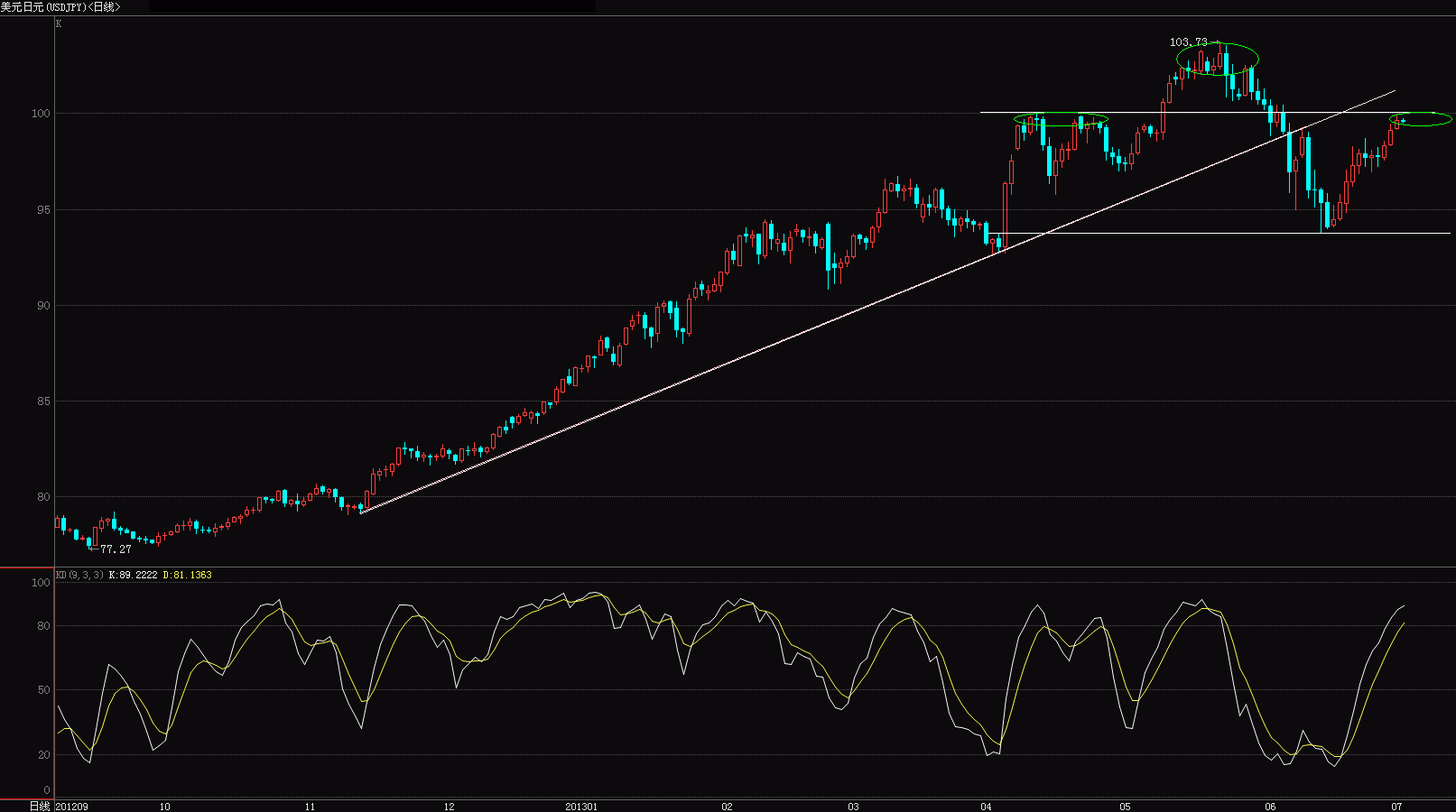Viewport: 1456px width, 812px height.
Task: Click the K label atop main chart
Action: (x=59, y=24)
